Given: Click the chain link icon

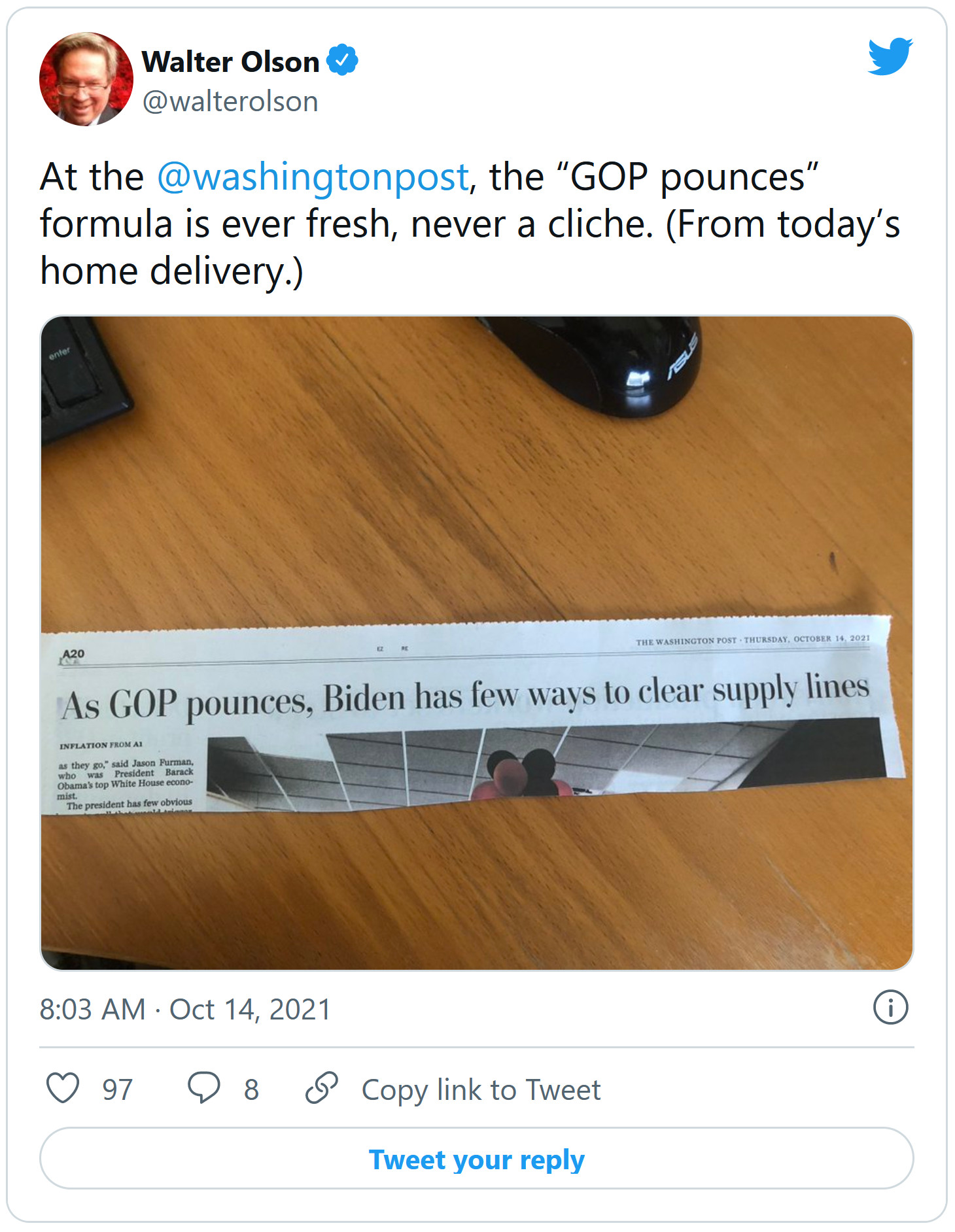Looking at the screenshot, I should coord(322,1089).
